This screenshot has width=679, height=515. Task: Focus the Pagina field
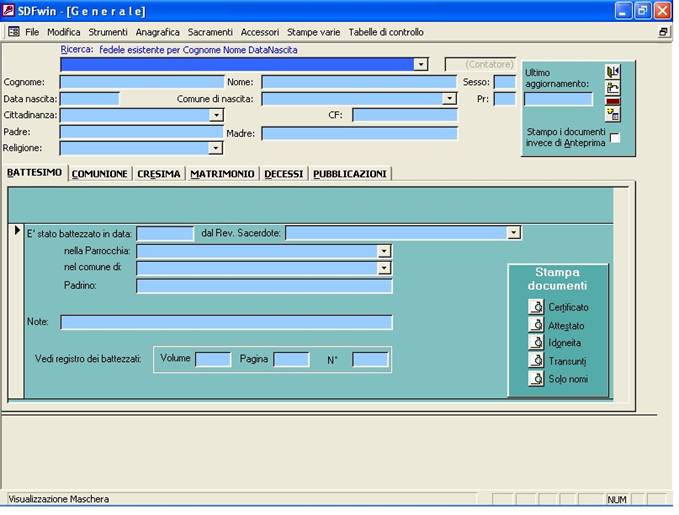pos(291,359)
